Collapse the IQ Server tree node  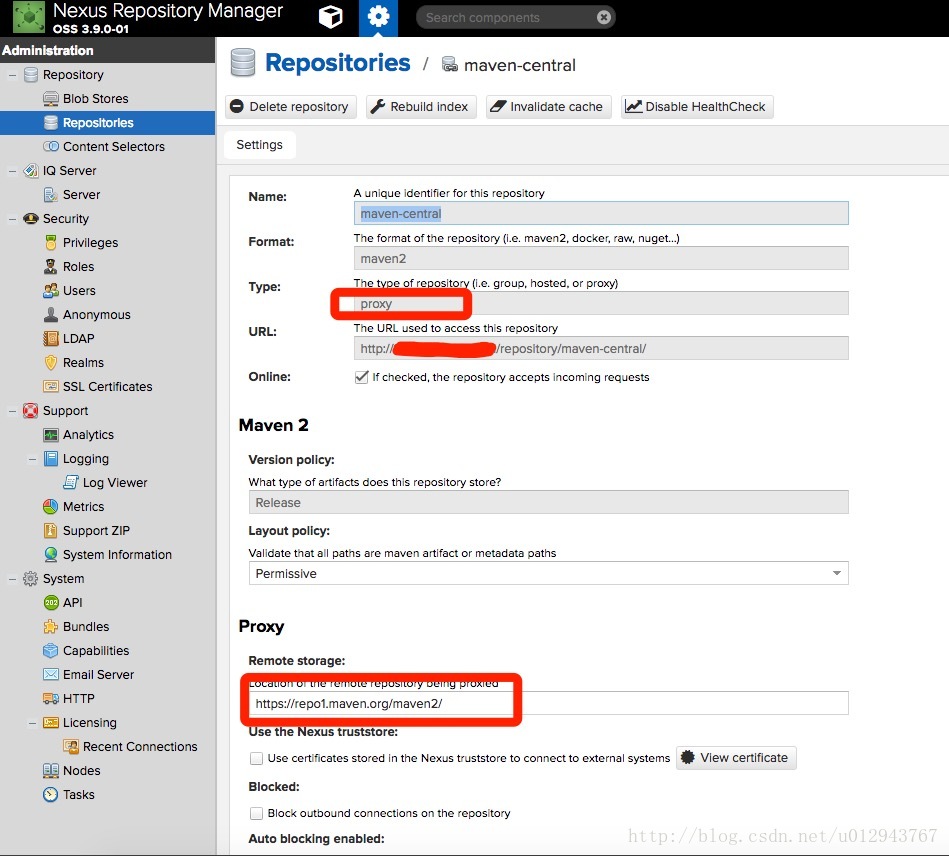click(12, 171)
